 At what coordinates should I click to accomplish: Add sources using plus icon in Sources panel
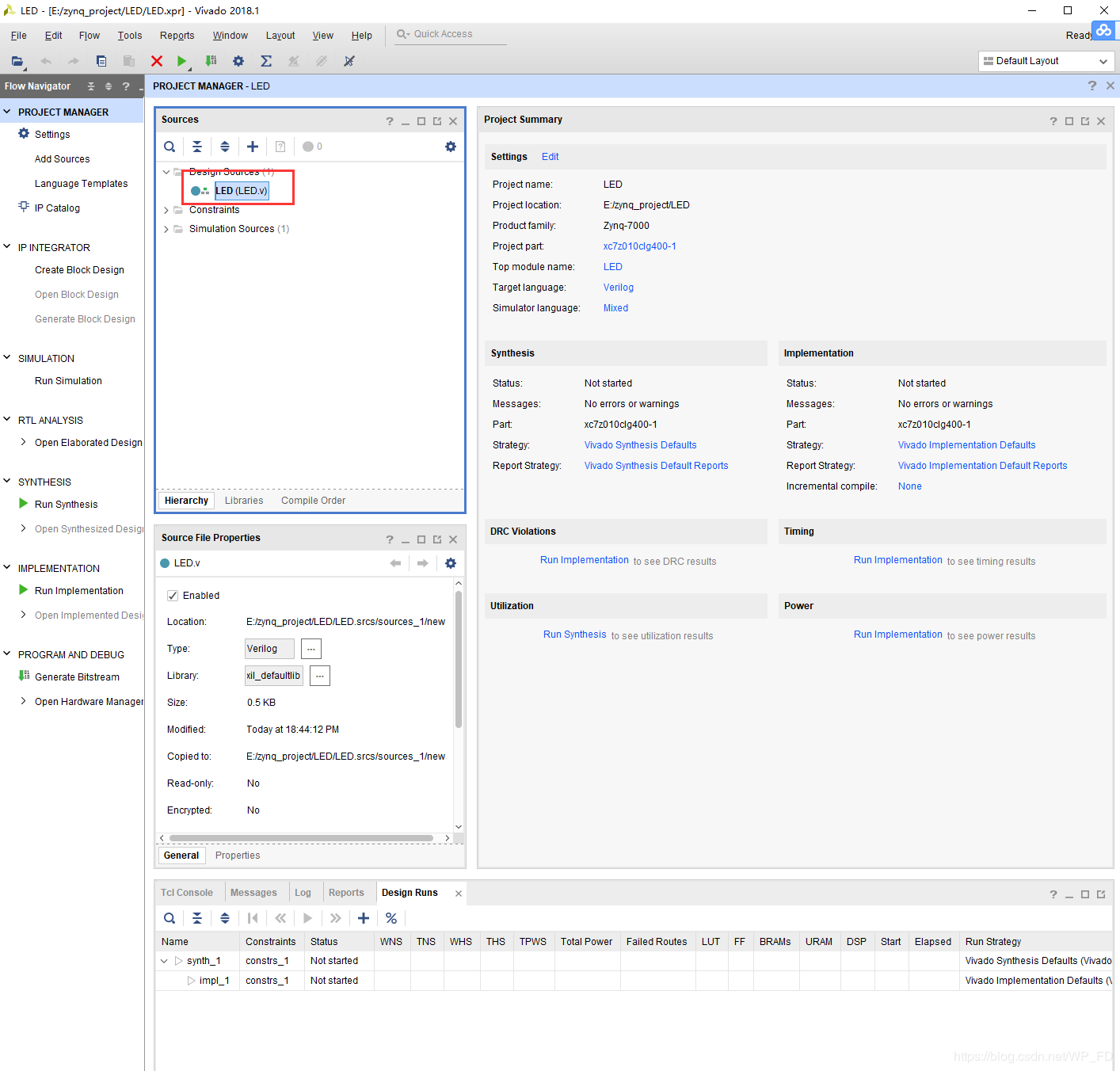pyautogui.click(x=253, y=147)
